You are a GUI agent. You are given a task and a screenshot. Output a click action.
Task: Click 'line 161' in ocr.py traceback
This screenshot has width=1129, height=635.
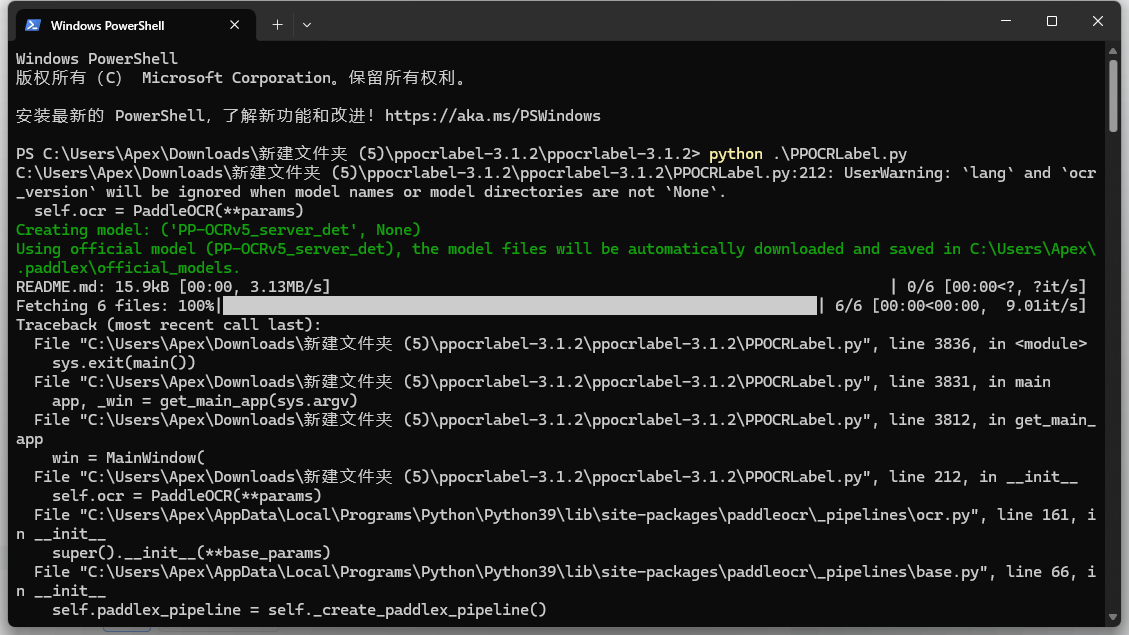[1033, 515]
